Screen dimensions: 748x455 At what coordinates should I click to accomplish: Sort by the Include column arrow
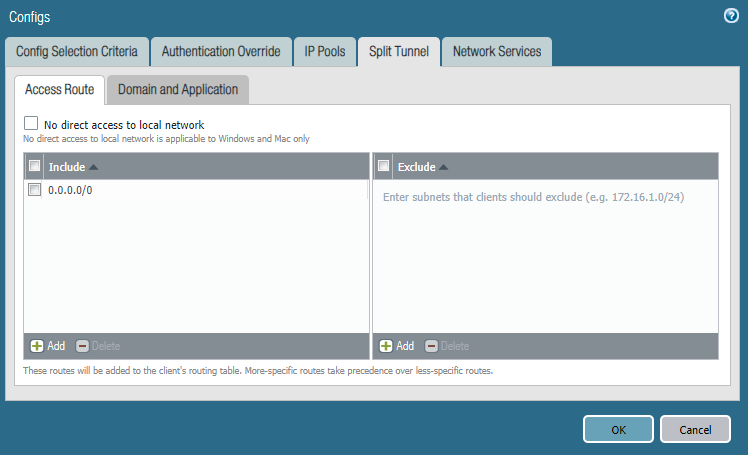(94, 167)
